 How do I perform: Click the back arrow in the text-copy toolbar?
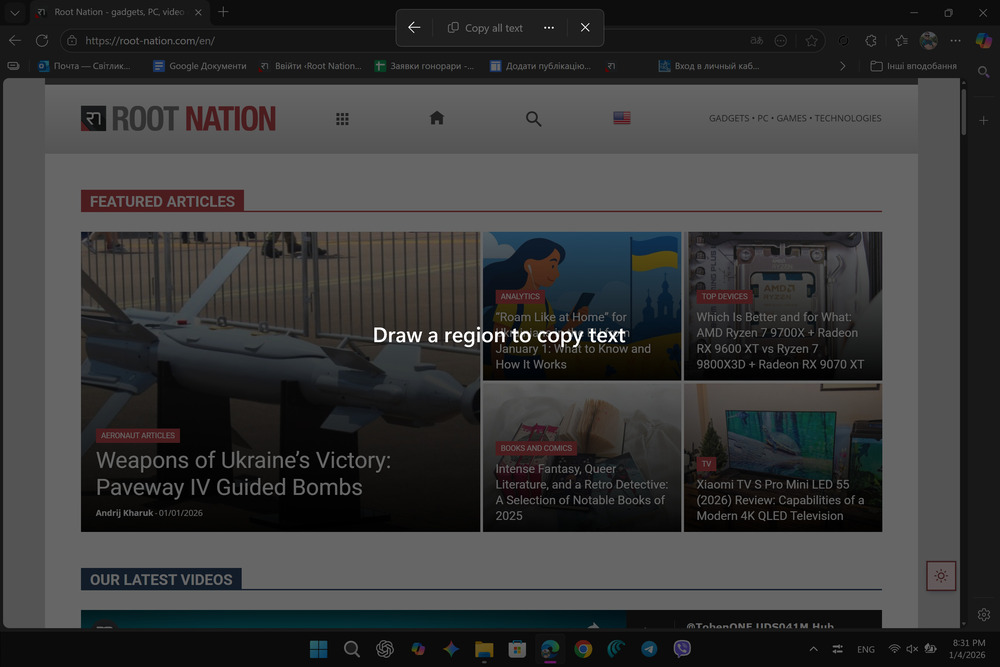pyautogui.click(x=415, y=27)
